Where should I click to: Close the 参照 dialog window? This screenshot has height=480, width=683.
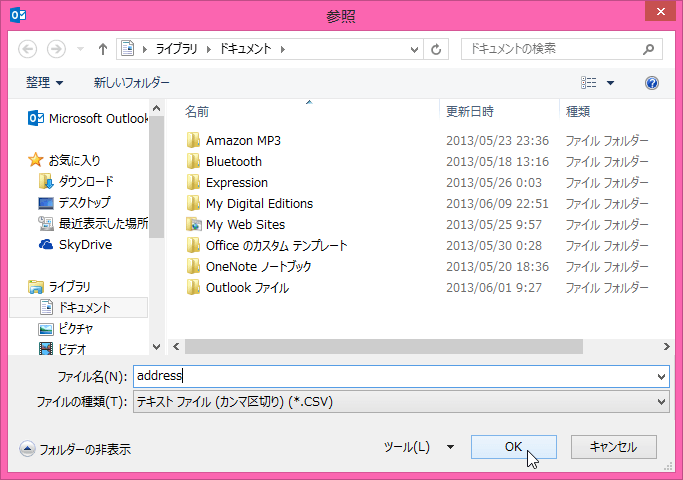click(660, 11)
